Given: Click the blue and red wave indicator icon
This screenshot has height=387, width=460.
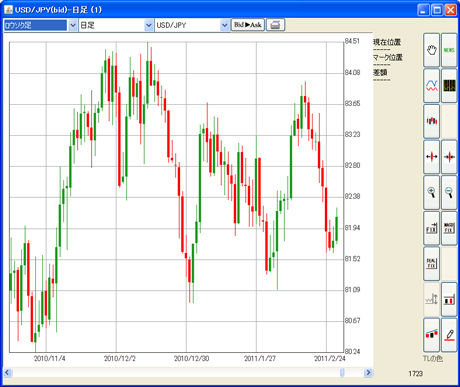Looking at the screenshot, I should 432,86.
